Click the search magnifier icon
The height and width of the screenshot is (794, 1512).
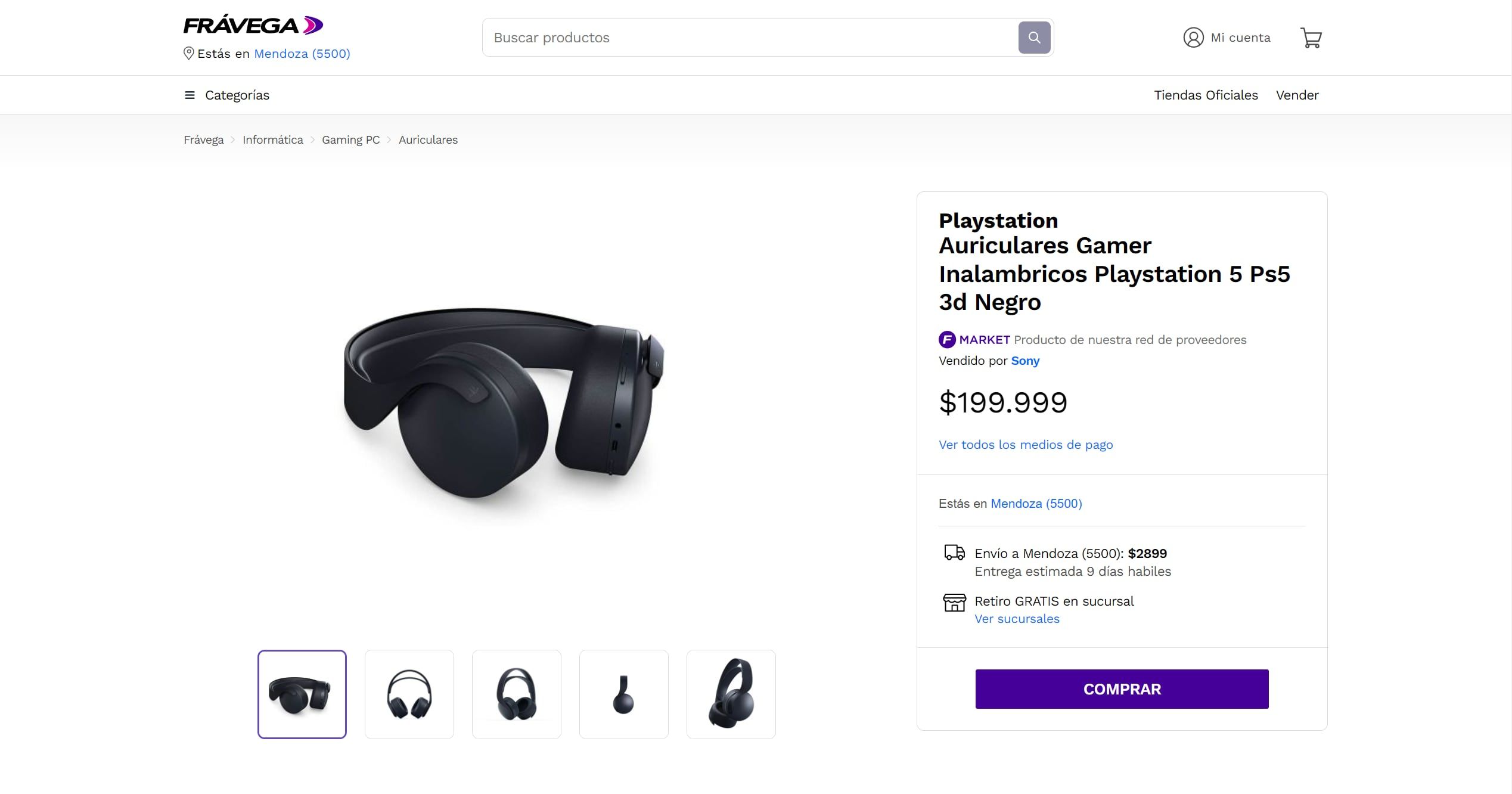[x=1035, y=37]
